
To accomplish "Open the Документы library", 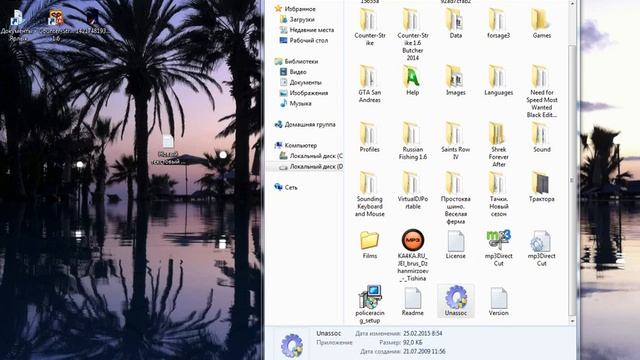I will click(x=305, y=82).
